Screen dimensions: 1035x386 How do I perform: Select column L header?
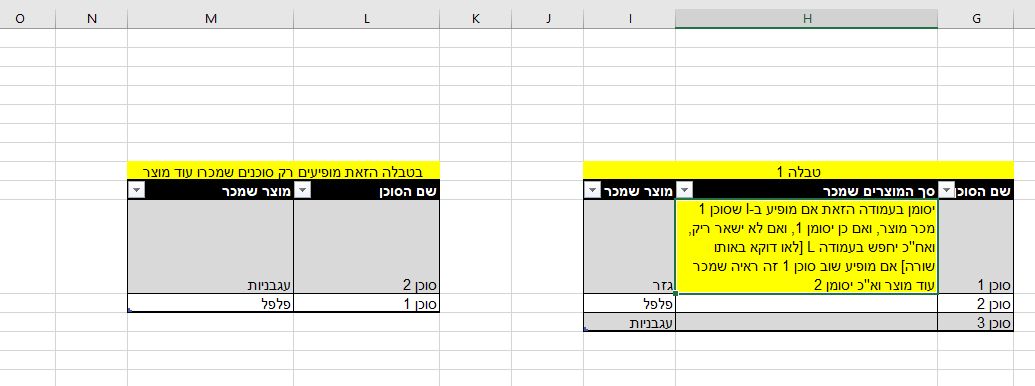[366, 19]
